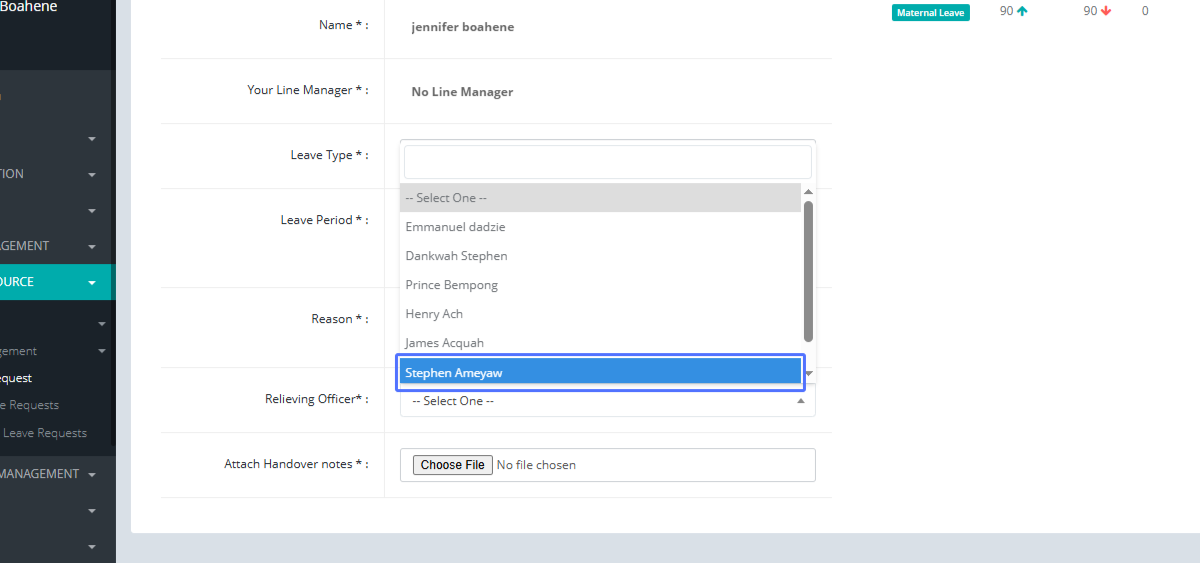Focus the search box in the open dropdown
This screenshot has width=1200, height=563.
click(x=607, y=162)
